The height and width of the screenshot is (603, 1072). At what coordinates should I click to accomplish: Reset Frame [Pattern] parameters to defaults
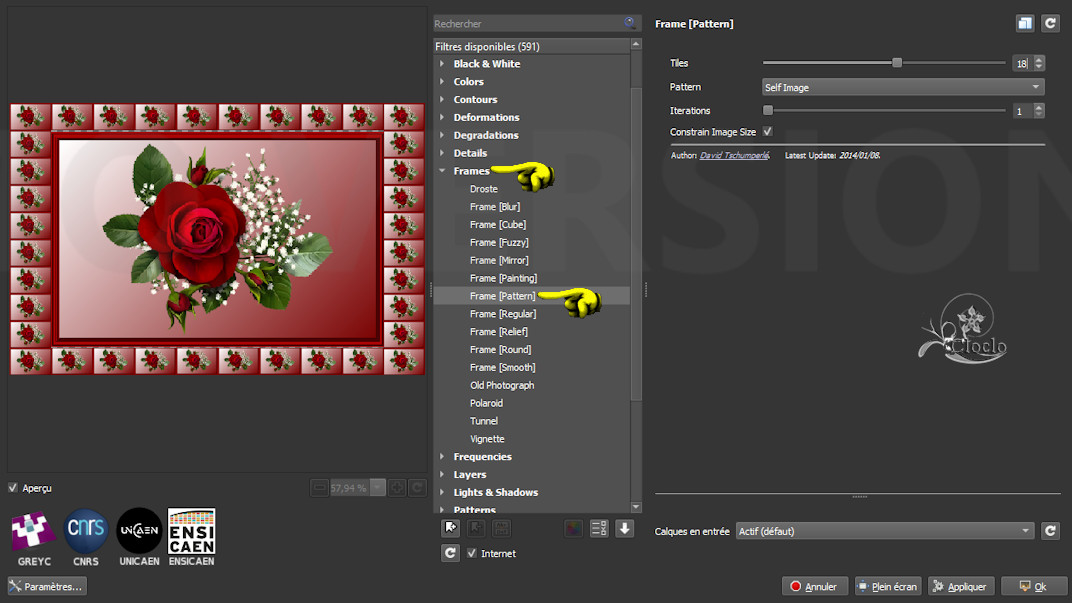1050,23
